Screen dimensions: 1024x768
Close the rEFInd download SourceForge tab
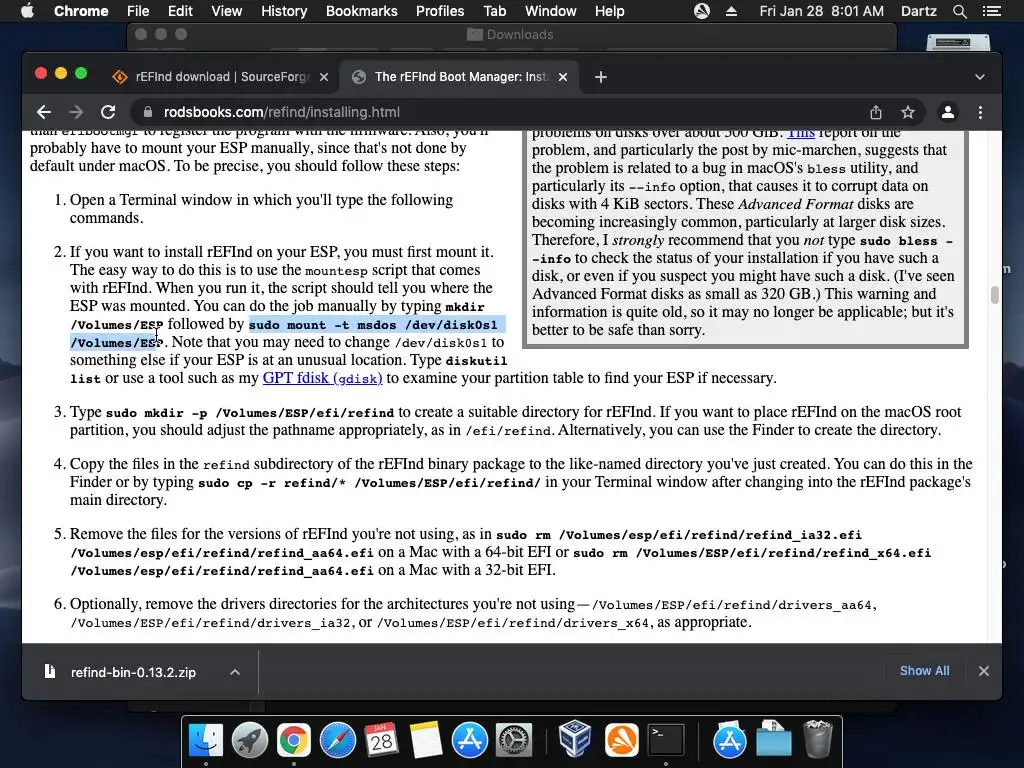324,77
